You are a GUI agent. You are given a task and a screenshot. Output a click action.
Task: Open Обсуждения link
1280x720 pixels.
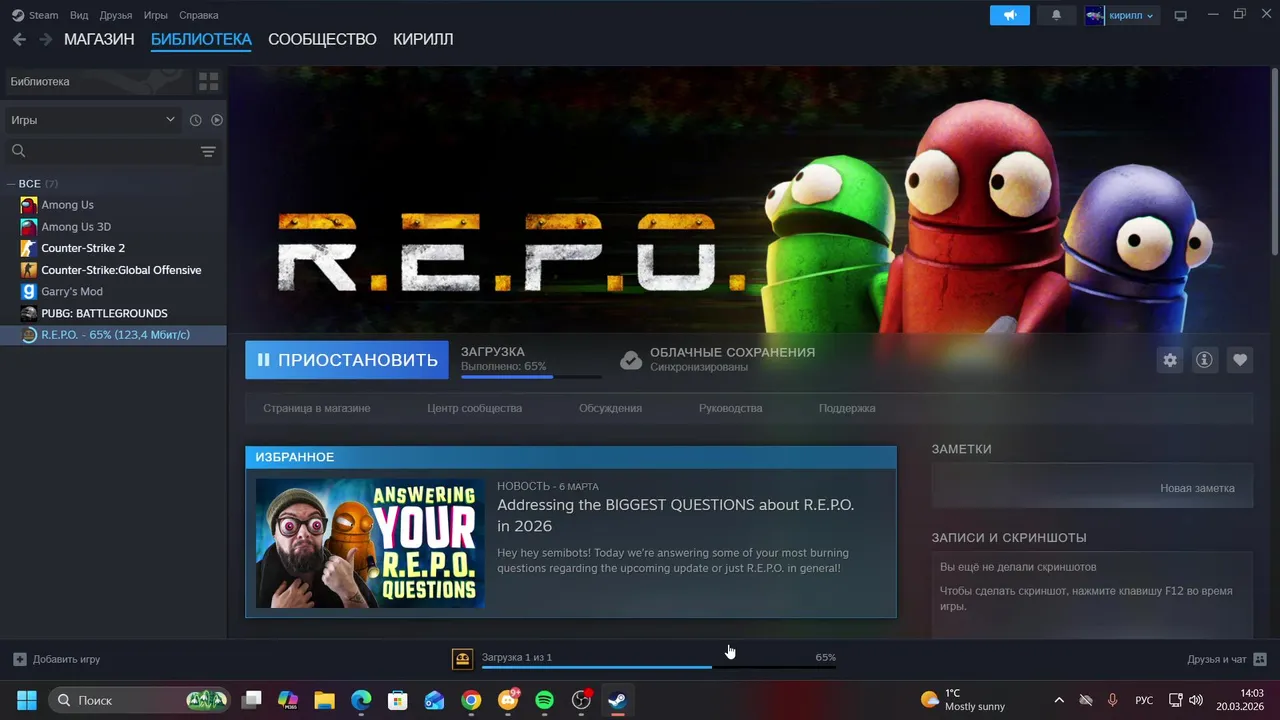tap(610, 408)
